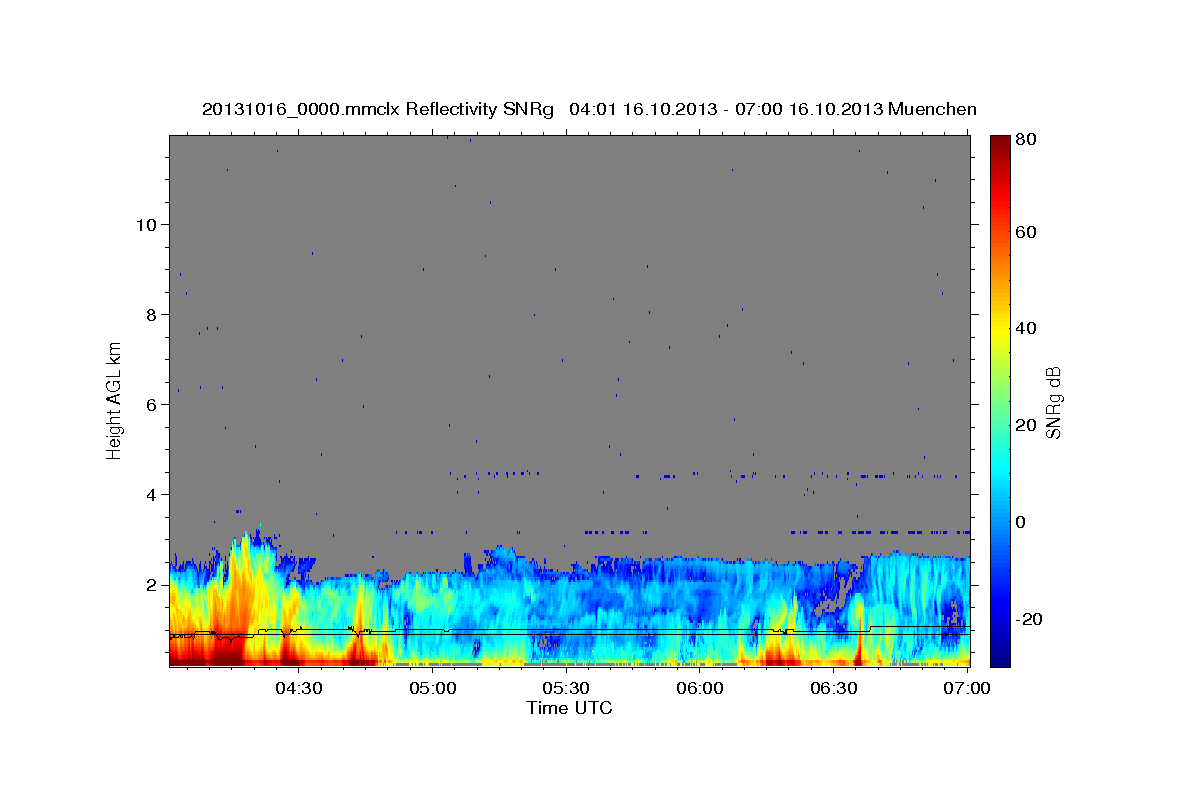Click the height axis label 6

point(150,404)
